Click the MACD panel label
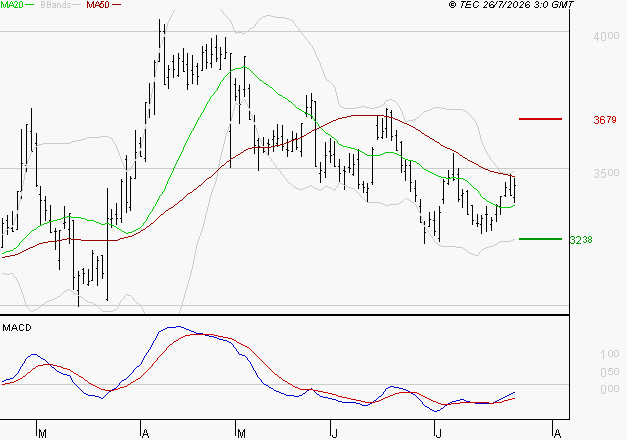 click(x=17, y=328)
